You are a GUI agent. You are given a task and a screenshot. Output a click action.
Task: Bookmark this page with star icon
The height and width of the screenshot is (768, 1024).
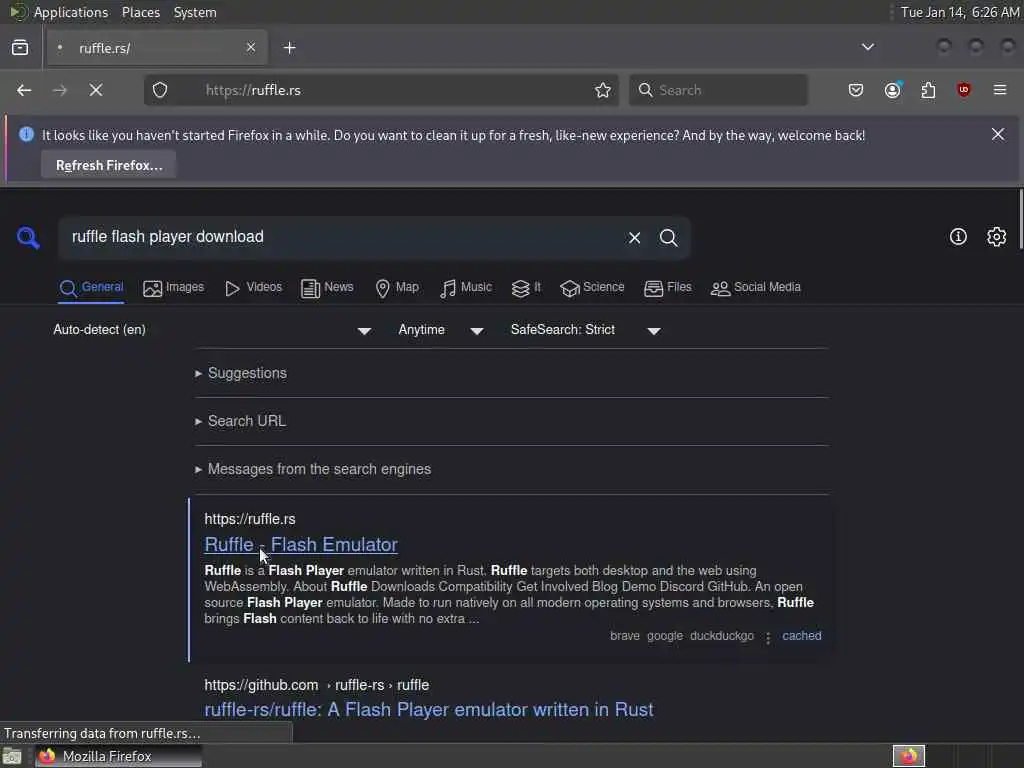(603, 90)
